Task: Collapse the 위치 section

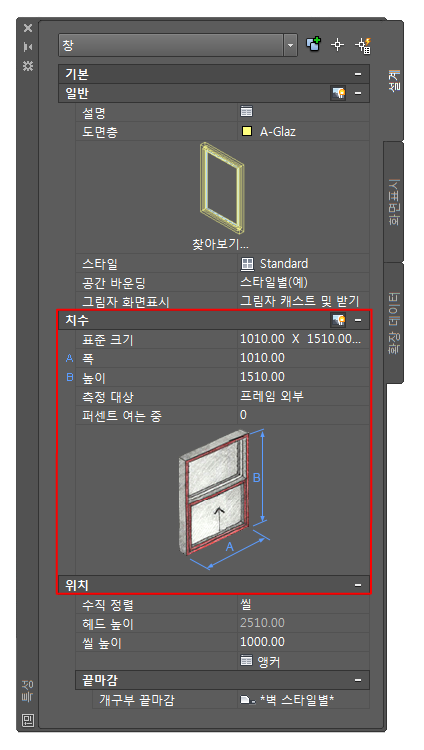Action: [358, 585]
